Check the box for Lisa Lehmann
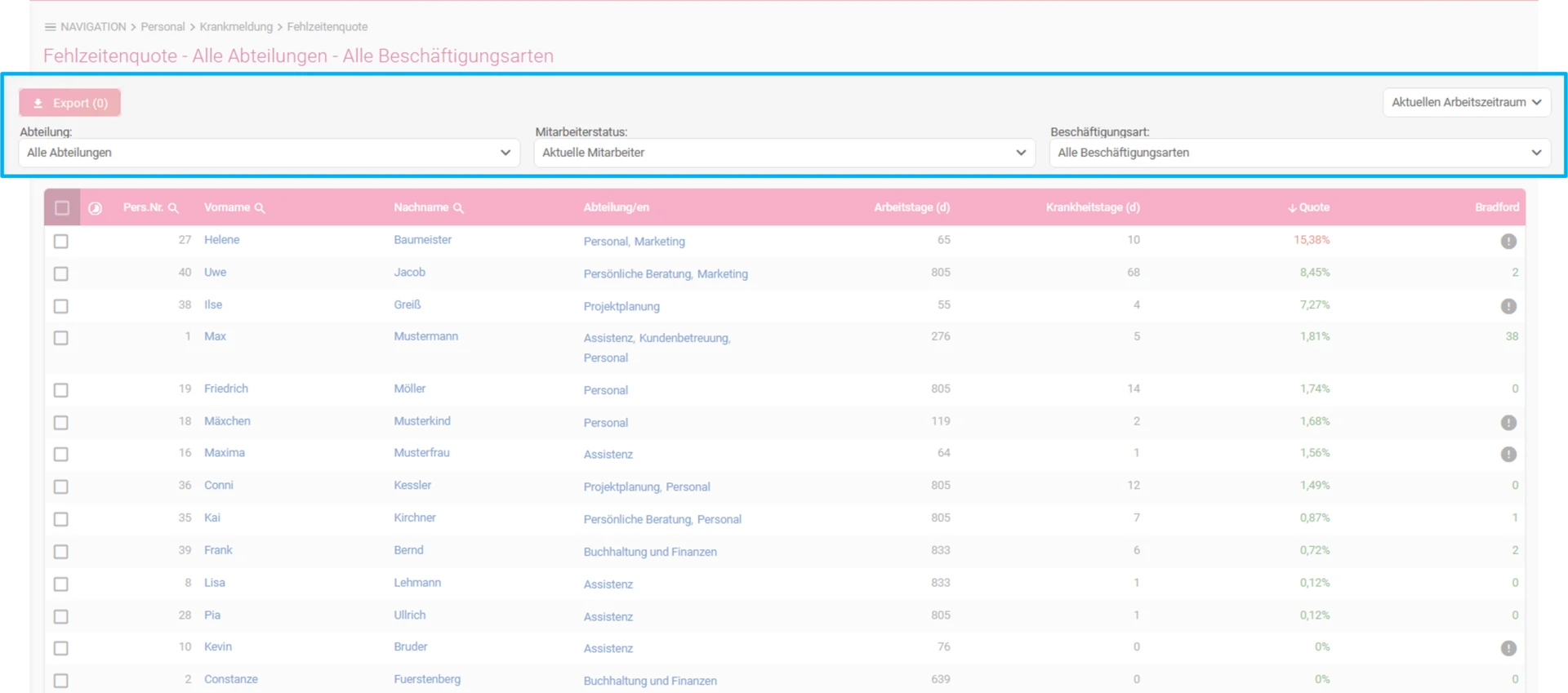The image size is (1568, 693). pyautogui.click(x=61, y=584)
